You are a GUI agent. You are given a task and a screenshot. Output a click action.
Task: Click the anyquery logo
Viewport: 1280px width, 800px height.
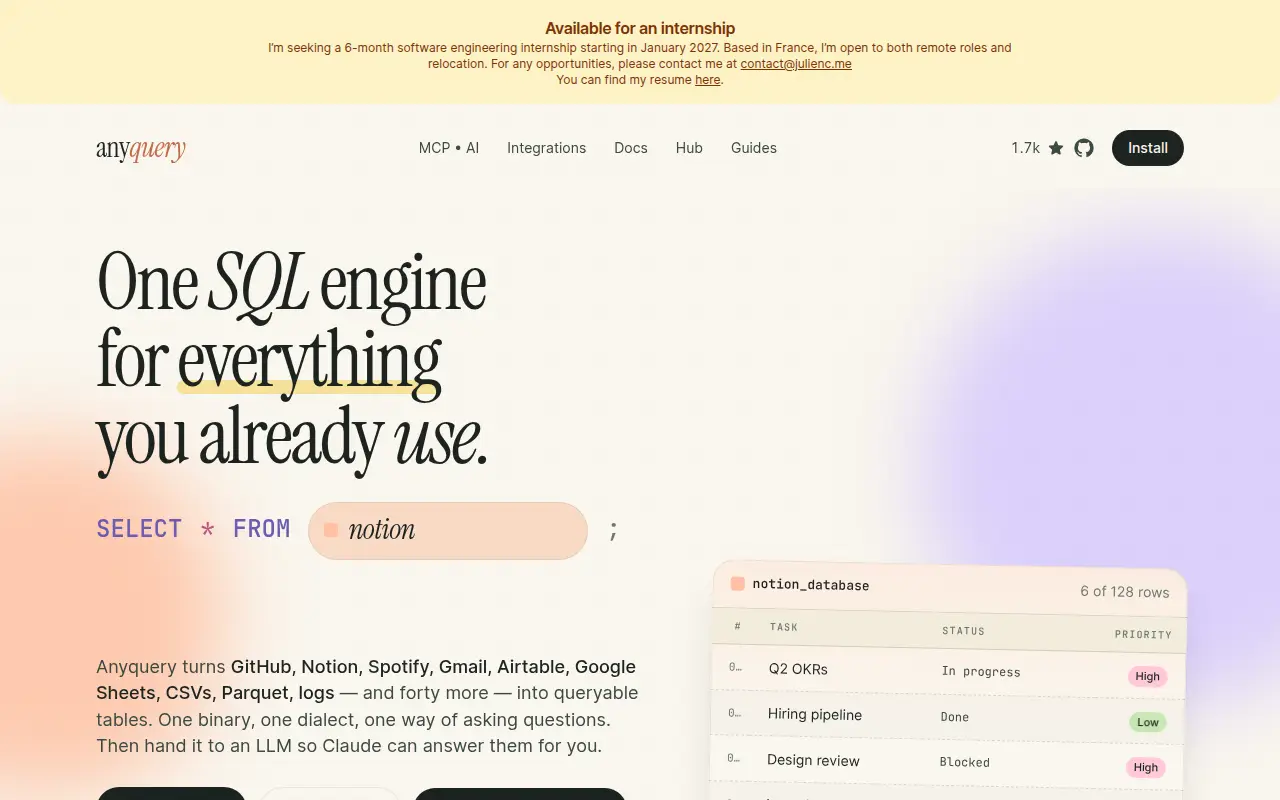coord(141,149)
